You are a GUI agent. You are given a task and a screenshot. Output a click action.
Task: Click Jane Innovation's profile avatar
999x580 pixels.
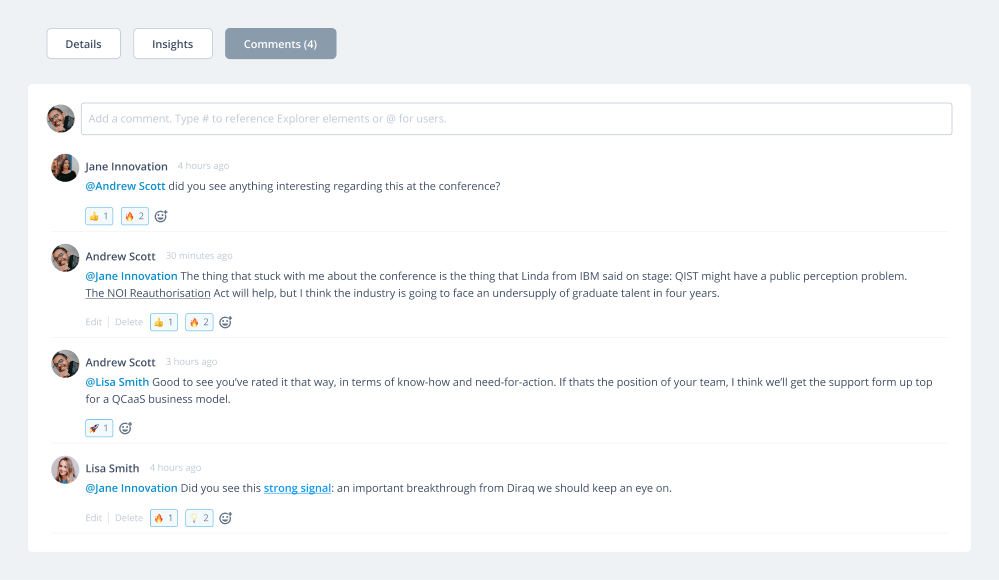point(65,168)
